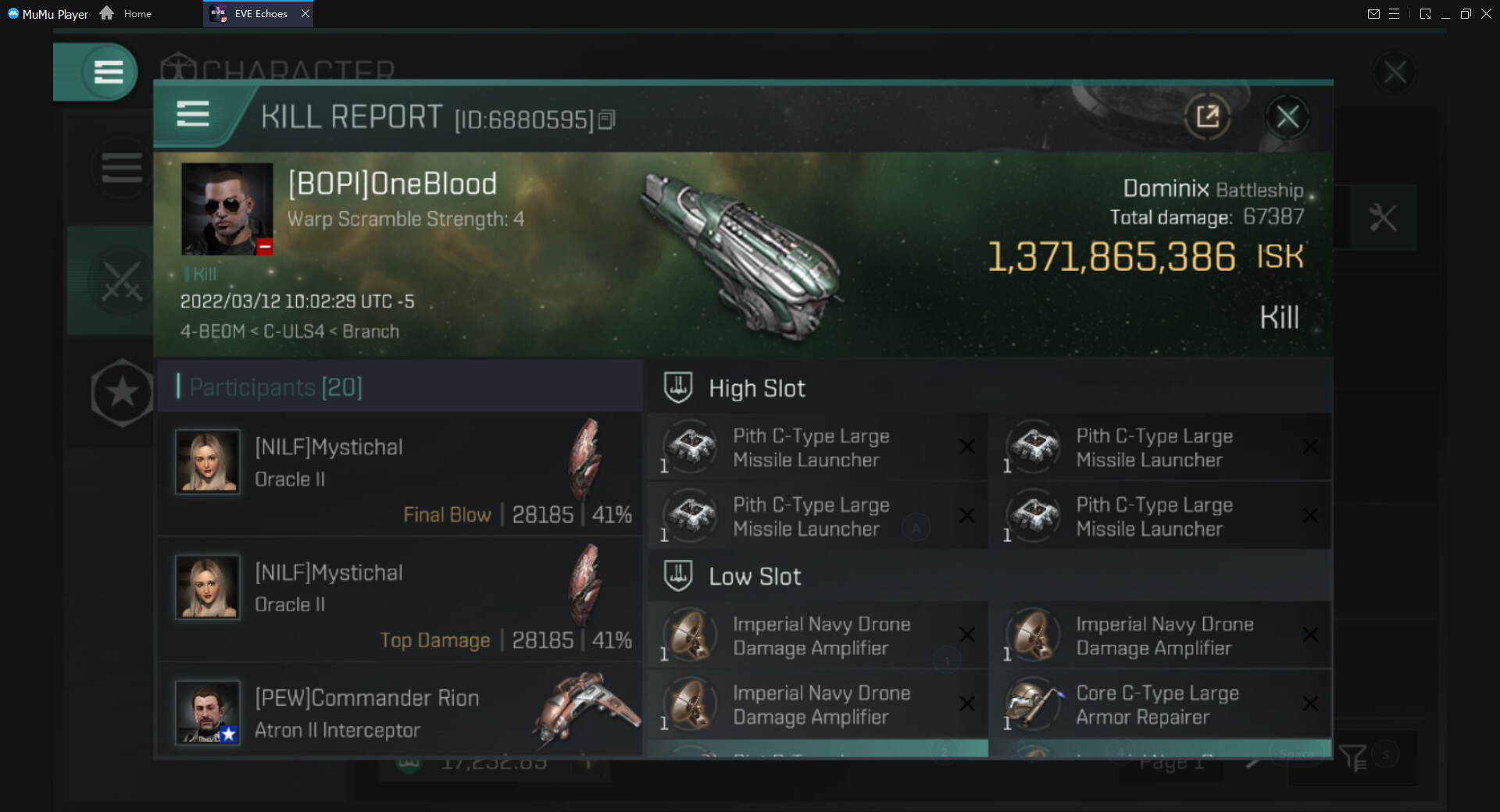The height and width of the screenshot is (812, 1500).
Task: Expand the High Slot section
Action: 756,388
